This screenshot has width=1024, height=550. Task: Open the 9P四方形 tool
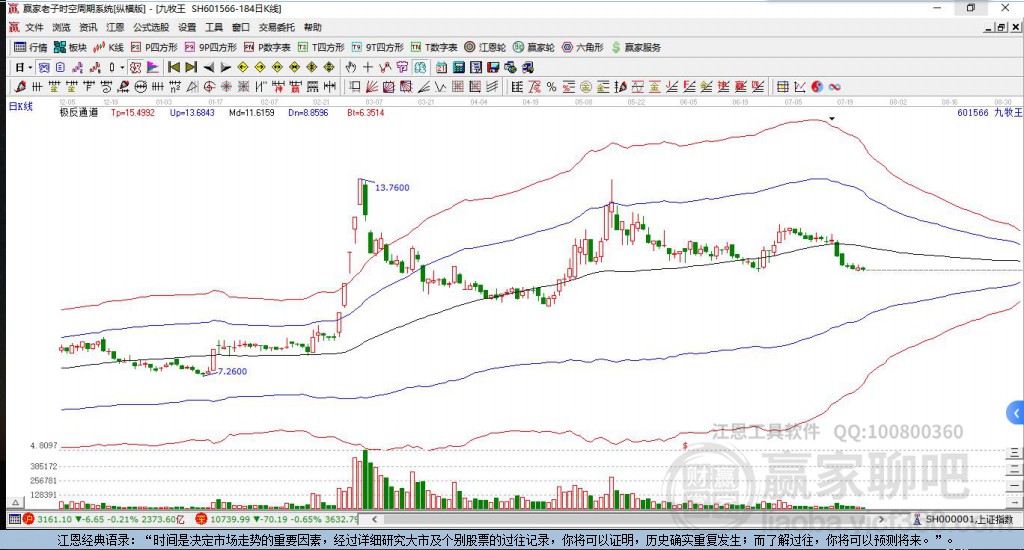click(211, 47)
